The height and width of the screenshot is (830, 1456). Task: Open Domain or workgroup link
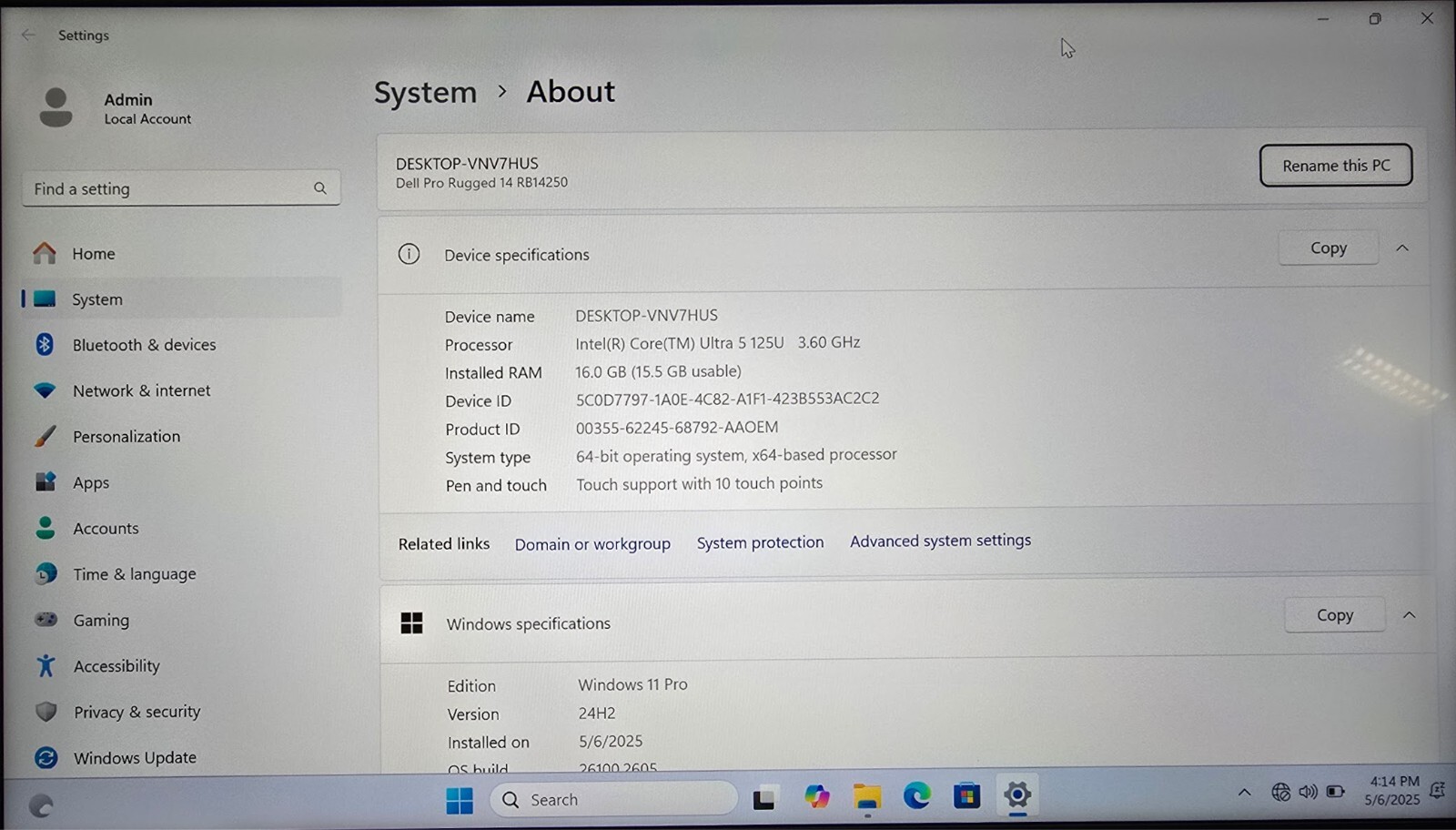pyautogui.click(x=592, y=544)
